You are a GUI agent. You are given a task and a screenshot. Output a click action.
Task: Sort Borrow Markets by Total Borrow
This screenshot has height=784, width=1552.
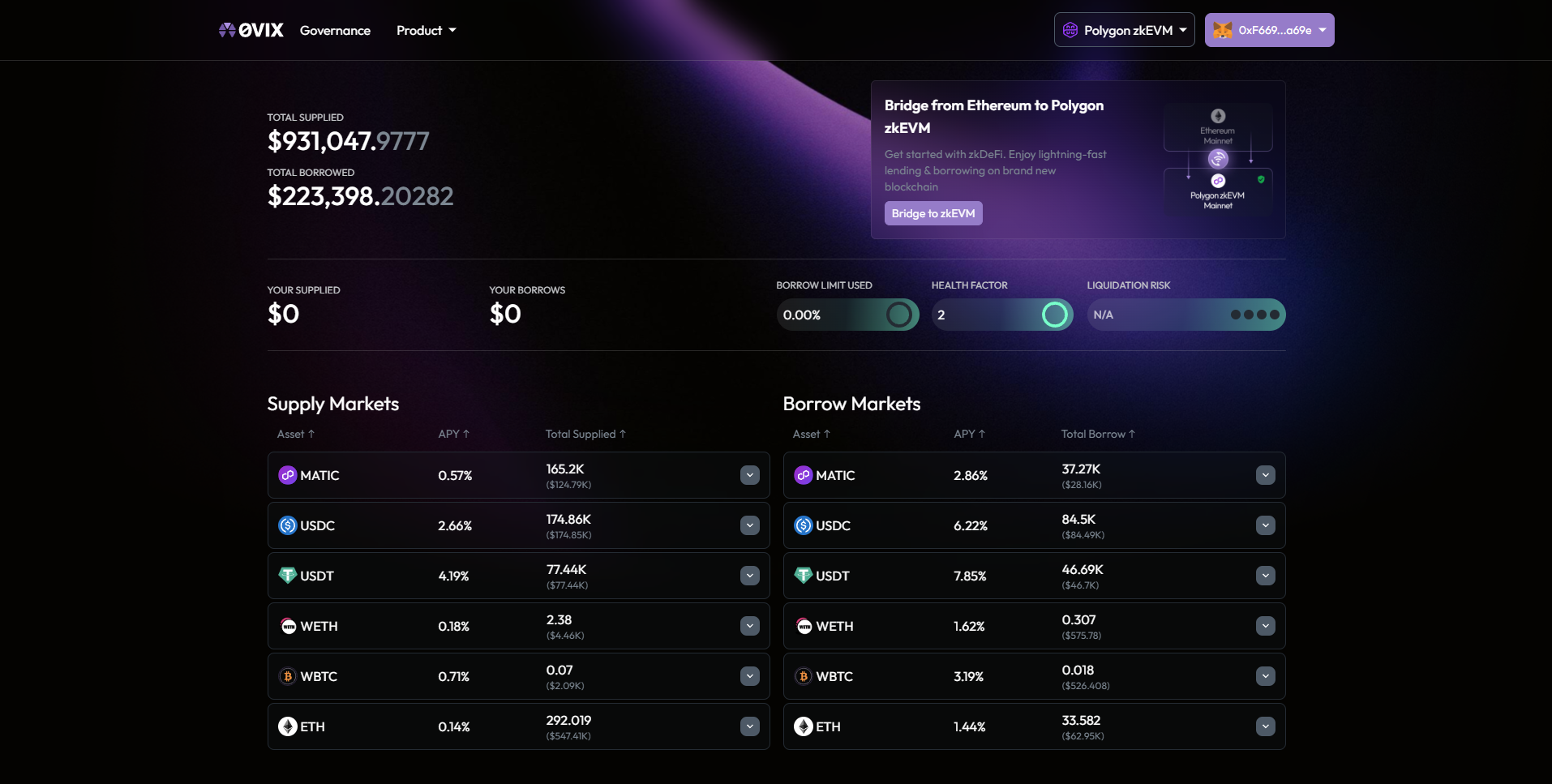click(x=1098, y=434)
